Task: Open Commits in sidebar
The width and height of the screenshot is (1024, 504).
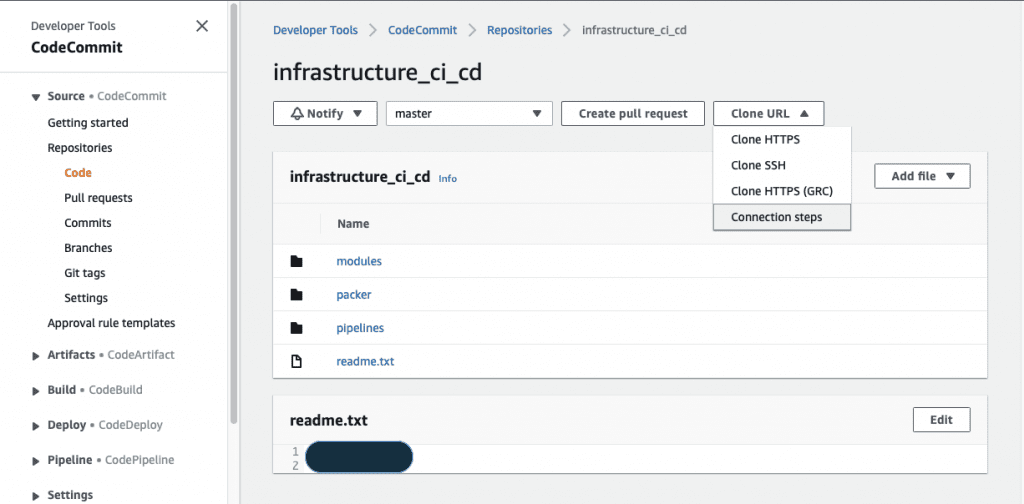Action: (x=88, y=223)
